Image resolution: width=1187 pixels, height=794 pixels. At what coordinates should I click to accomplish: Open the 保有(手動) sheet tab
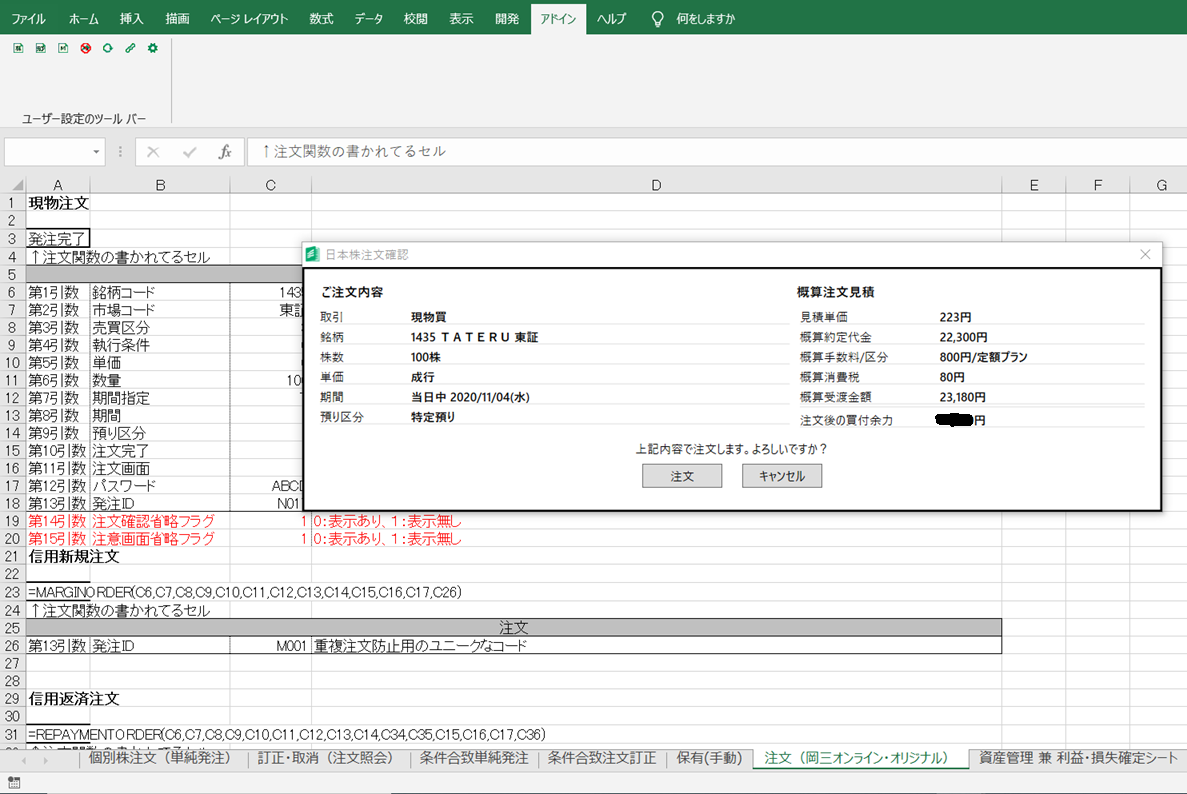(710, 758)
